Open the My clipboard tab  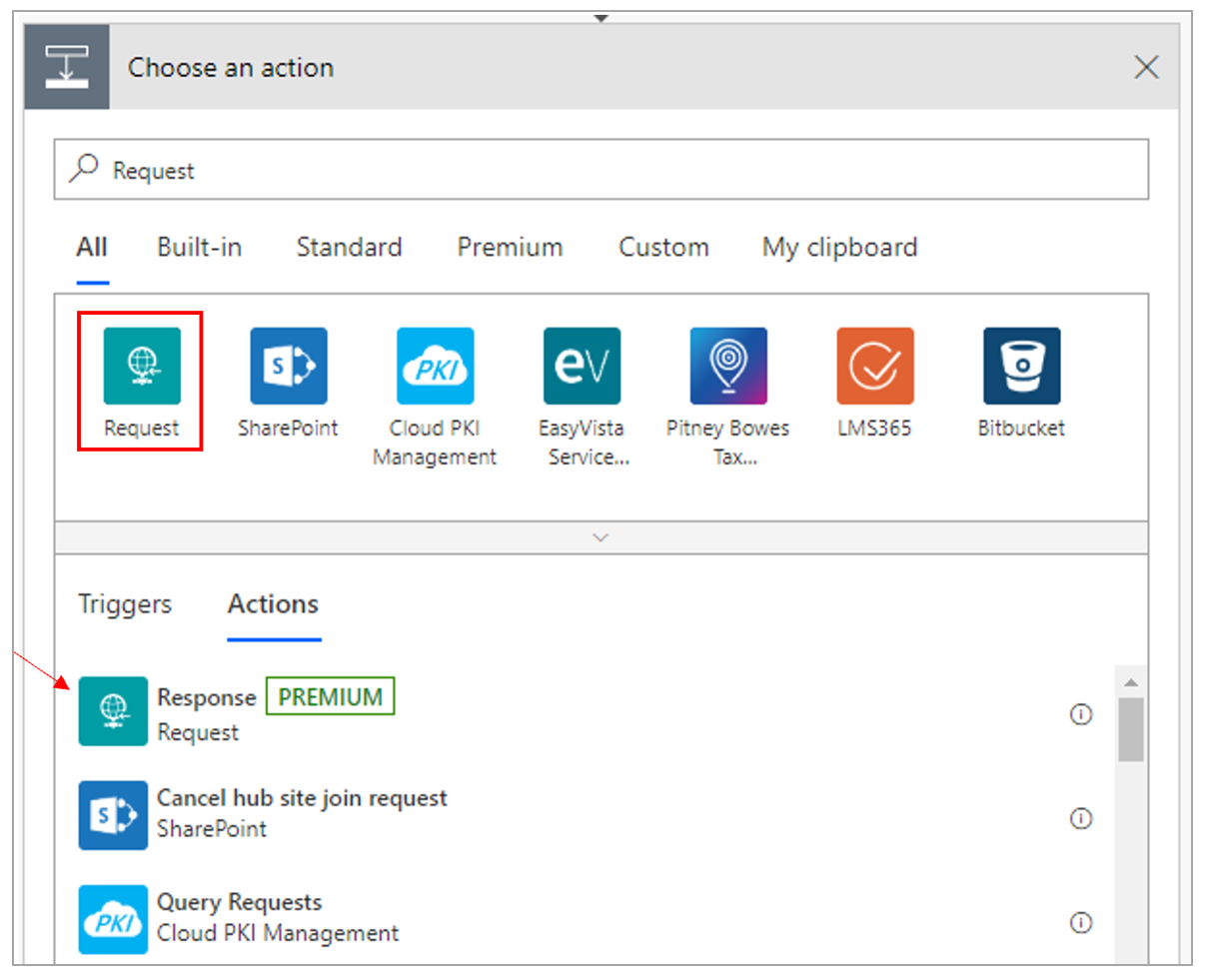840,248
